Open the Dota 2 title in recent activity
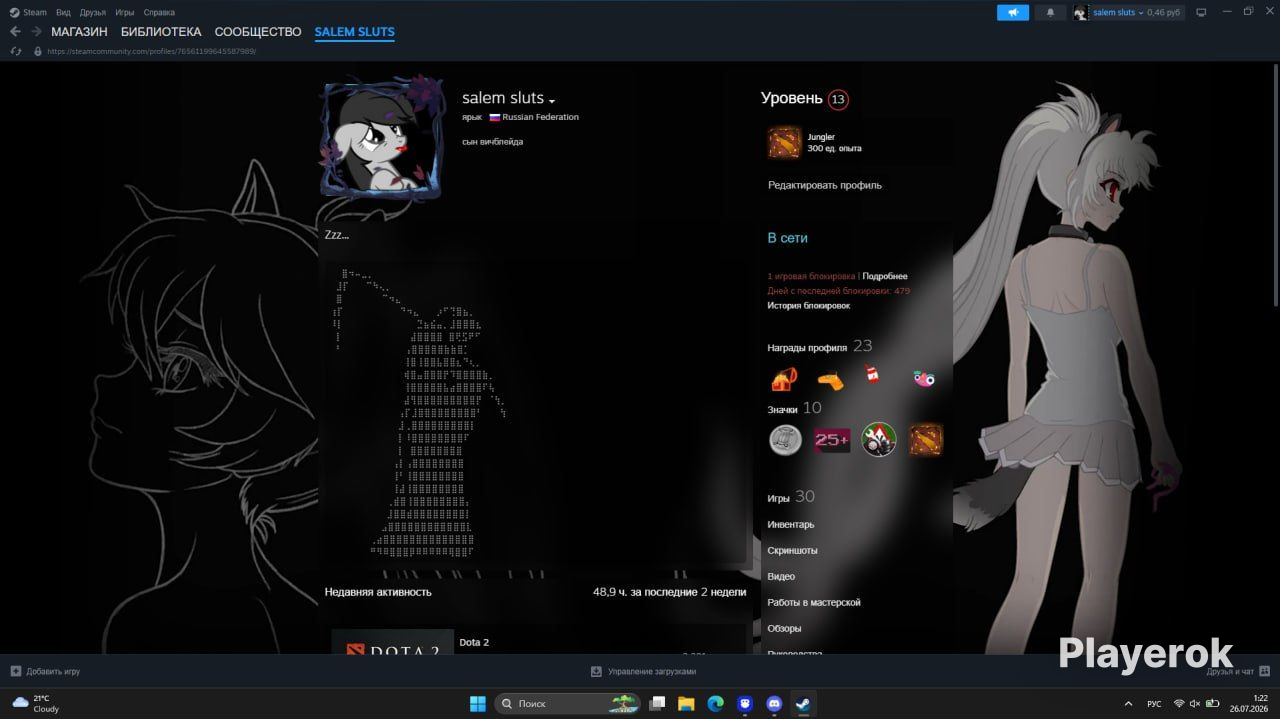Viewport: 1280px width, 719px height. coord(474,642)
